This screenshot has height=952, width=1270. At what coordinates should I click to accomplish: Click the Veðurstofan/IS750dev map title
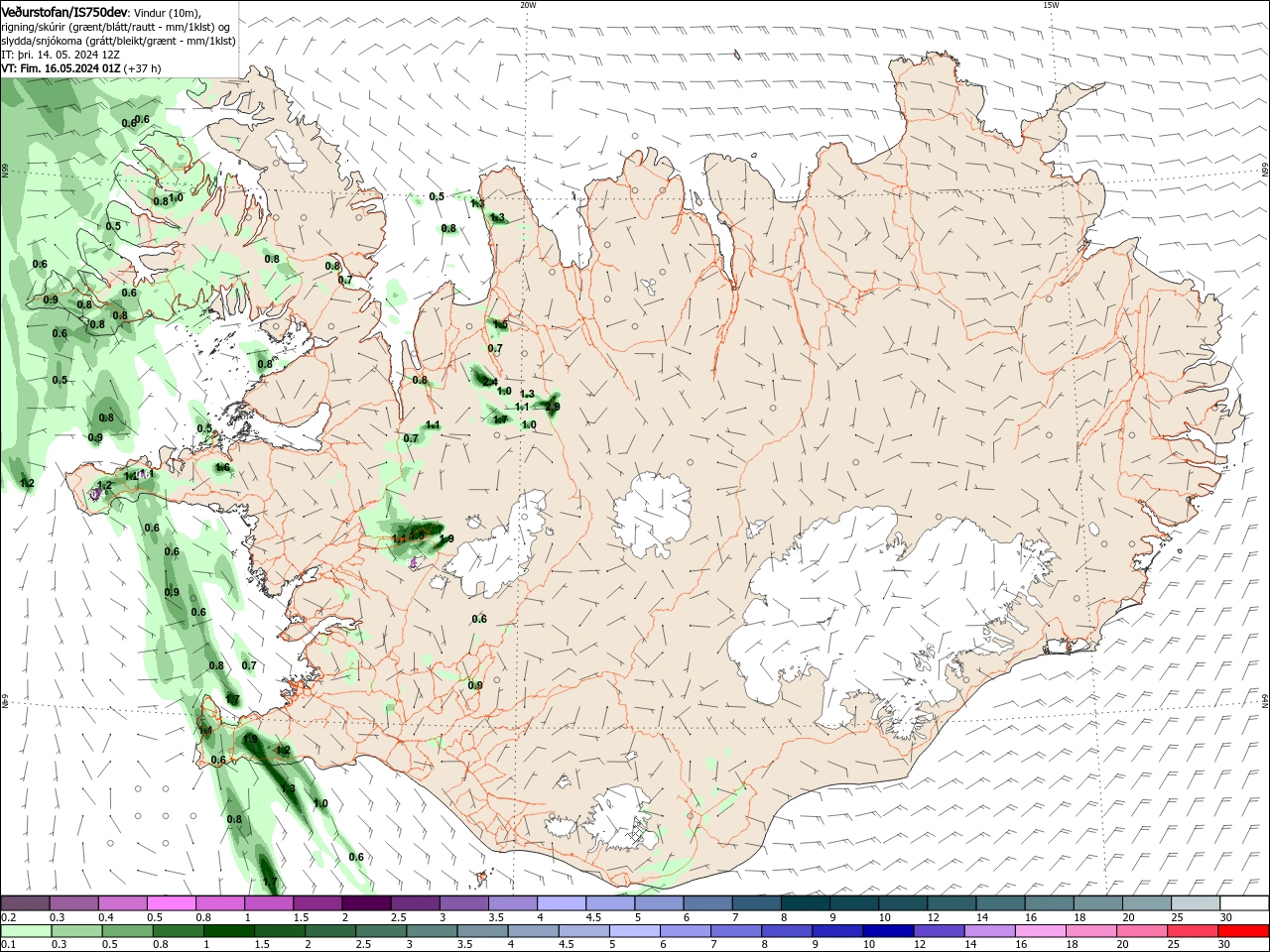(x=64, y=12)
